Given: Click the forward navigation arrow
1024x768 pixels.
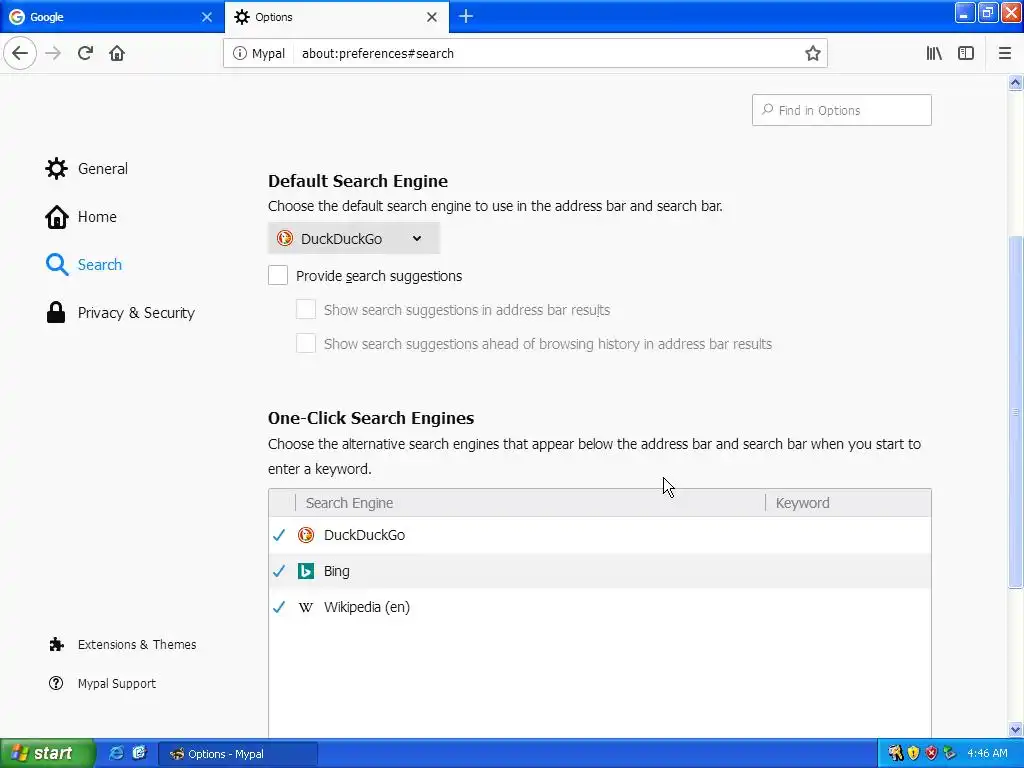Looking at the screenshot, I should click(x=53, y=53).
